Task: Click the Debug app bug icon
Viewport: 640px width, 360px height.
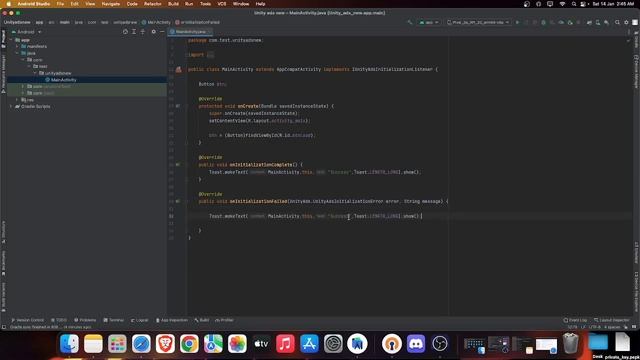Action: [x=543, y=22]
